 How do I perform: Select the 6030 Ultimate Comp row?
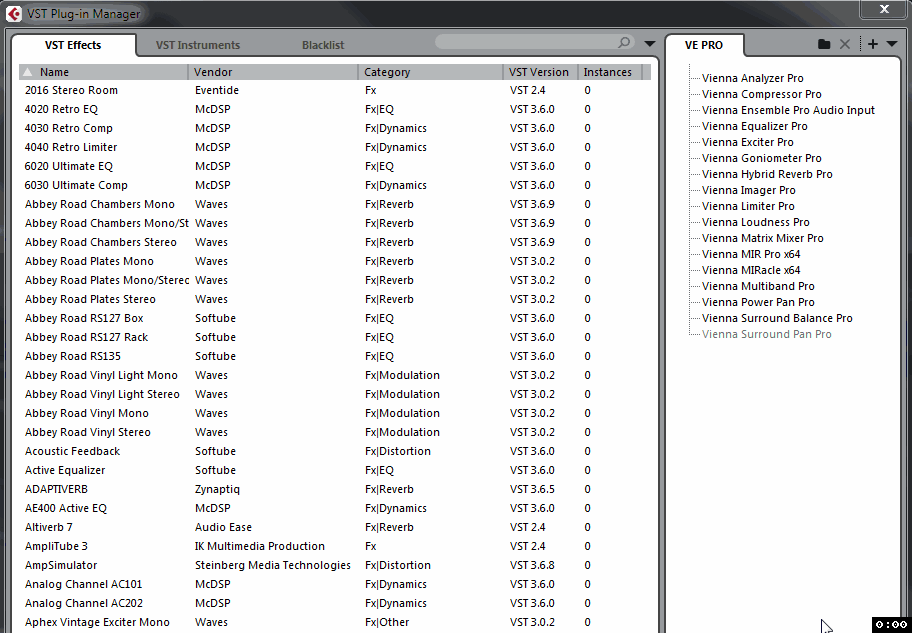point(334,185)
